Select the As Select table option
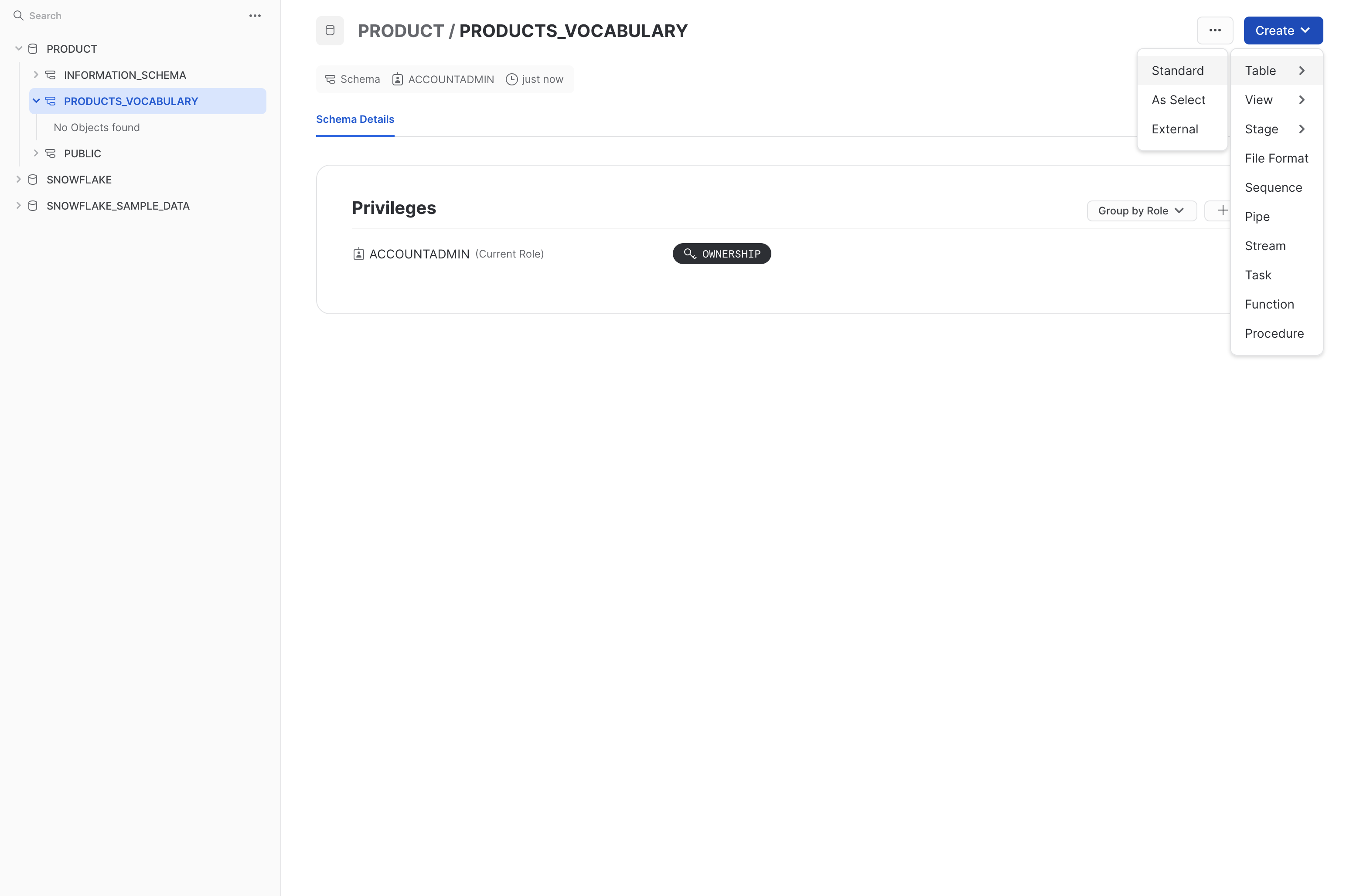The width and height of the screenshot is (1353, 896). coord(1178,100)
